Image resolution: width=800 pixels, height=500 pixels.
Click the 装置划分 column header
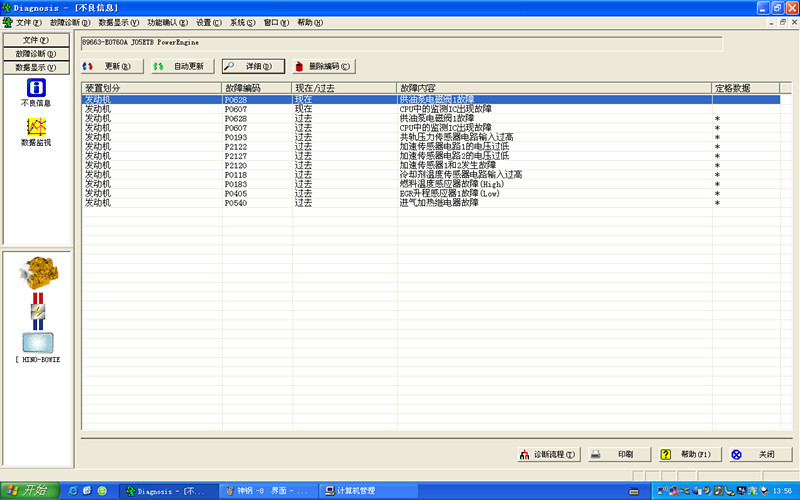tap(152, 88)
